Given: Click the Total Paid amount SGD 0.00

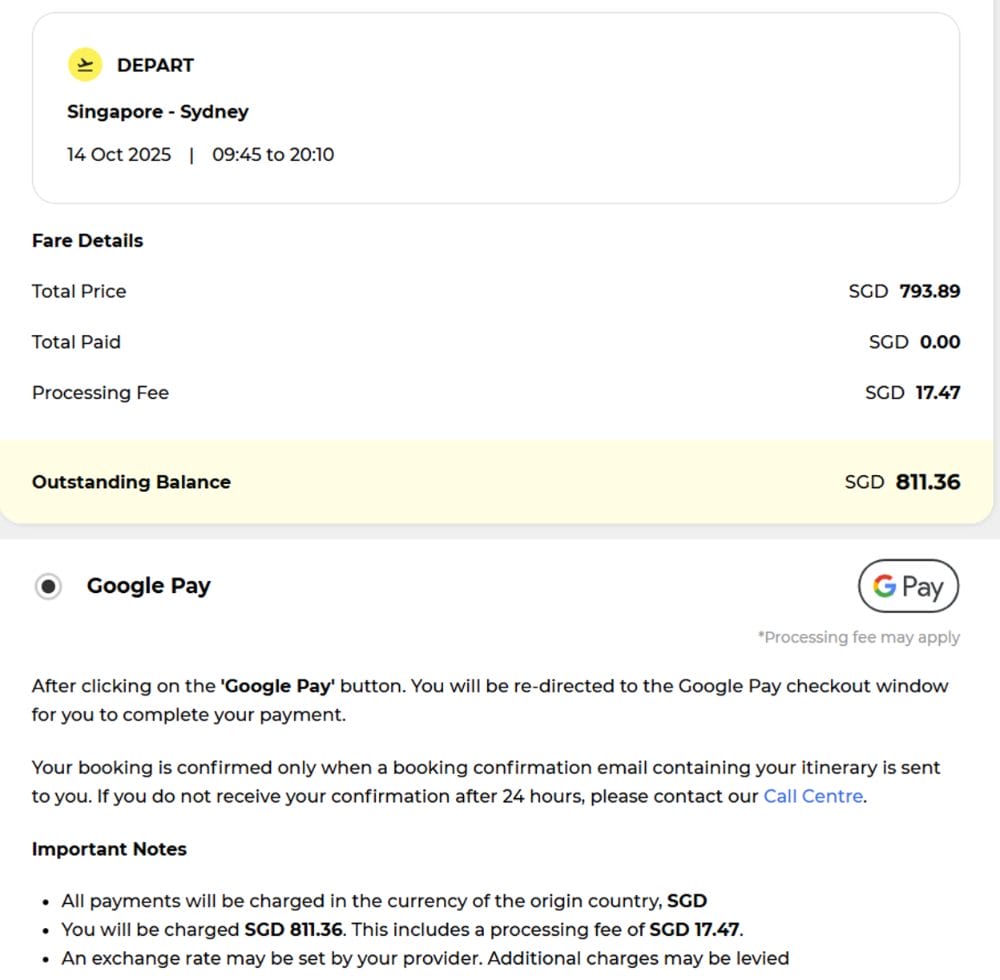Looking at the screenshot, I should [914, 342].
